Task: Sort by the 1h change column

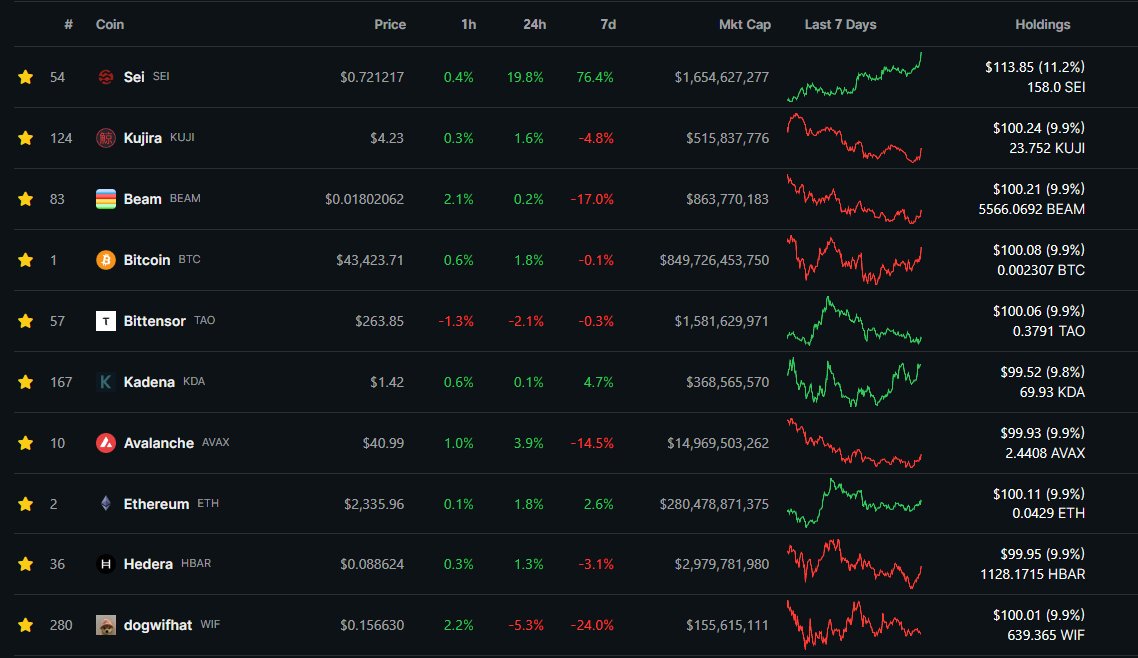Action: click(x=469, y=25)
